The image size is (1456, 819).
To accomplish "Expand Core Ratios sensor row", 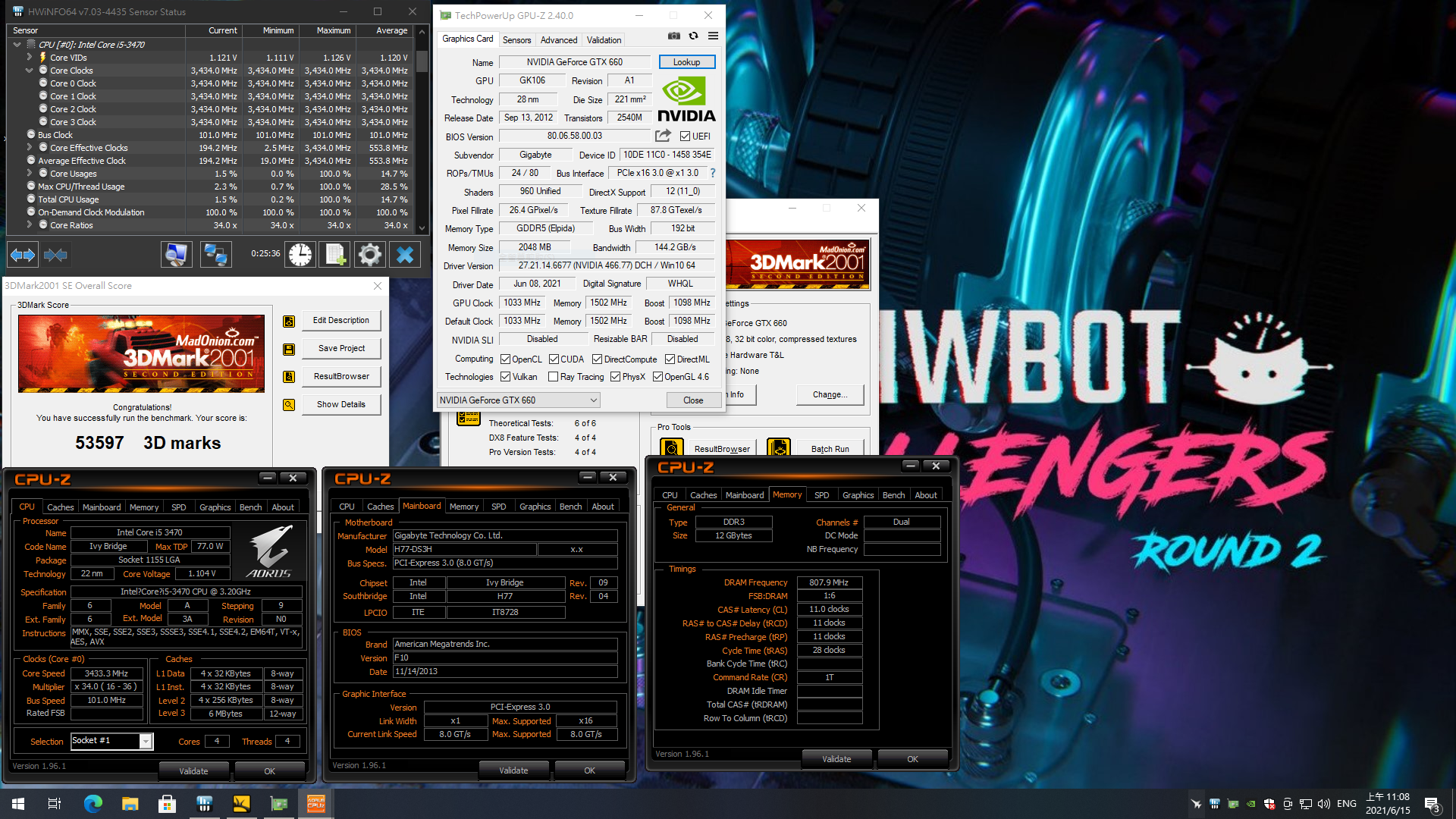I will tap(30, 225).
